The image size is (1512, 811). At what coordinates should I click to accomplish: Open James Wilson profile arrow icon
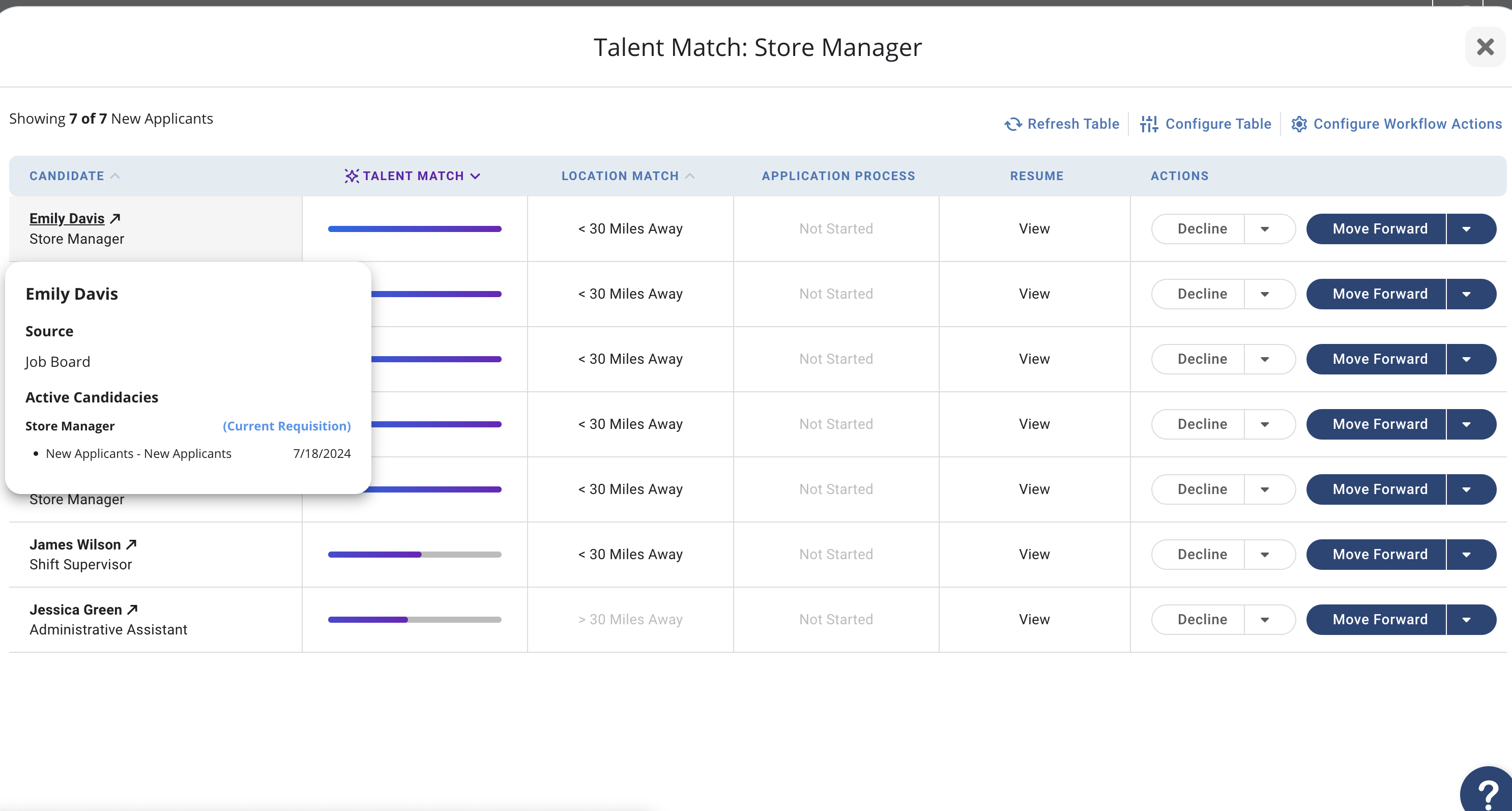[131, 544]
